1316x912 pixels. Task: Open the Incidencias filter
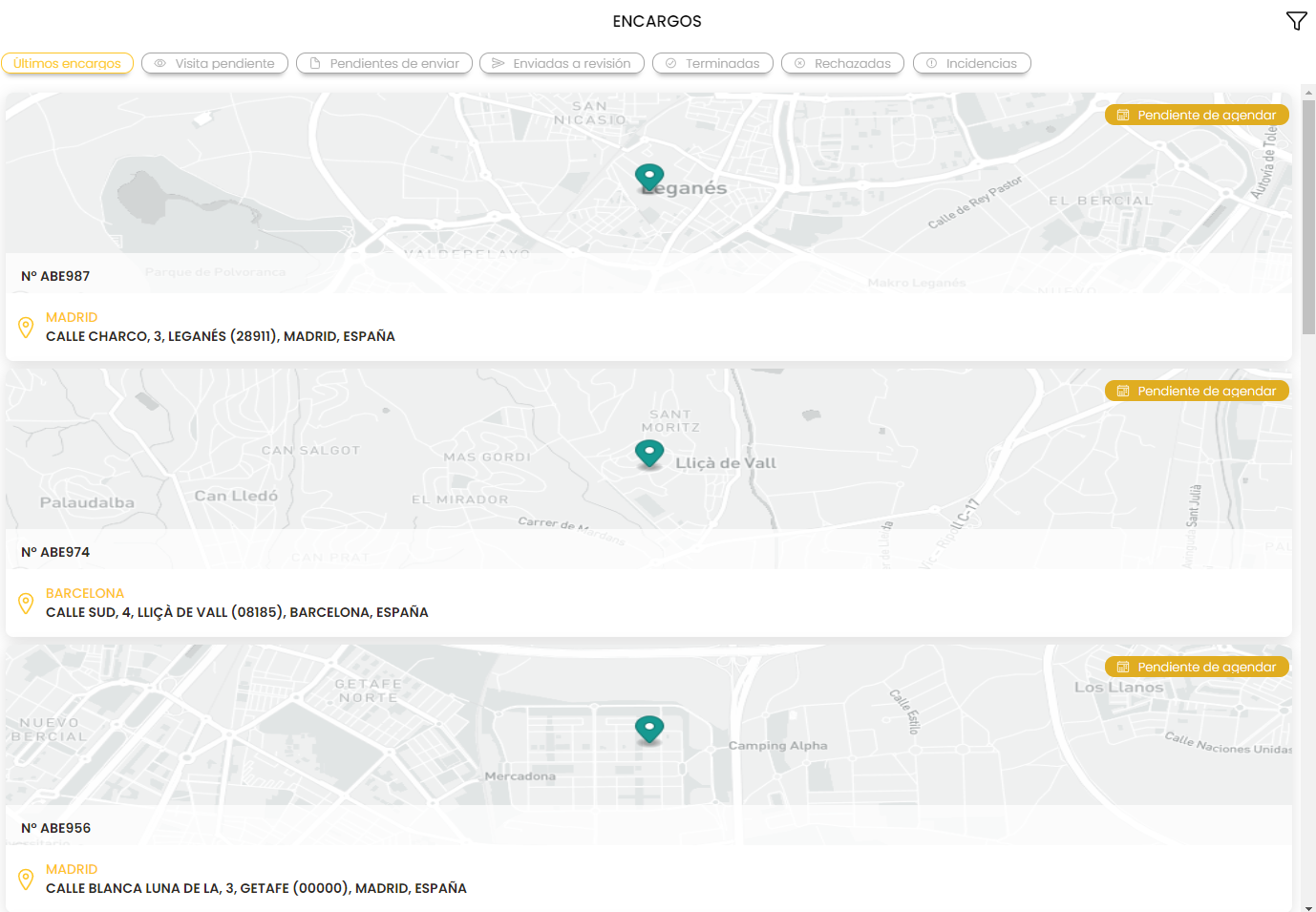[971, 63]
